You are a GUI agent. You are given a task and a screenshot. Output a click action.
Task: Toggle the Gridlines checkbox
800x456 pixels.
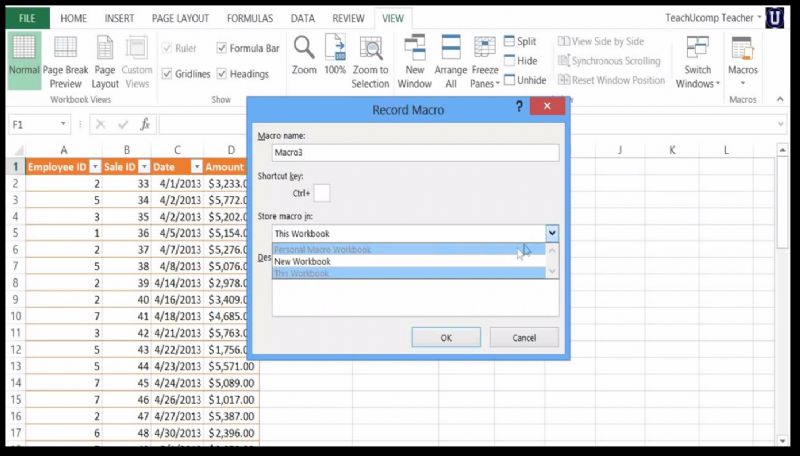click(x=166, y=74)
